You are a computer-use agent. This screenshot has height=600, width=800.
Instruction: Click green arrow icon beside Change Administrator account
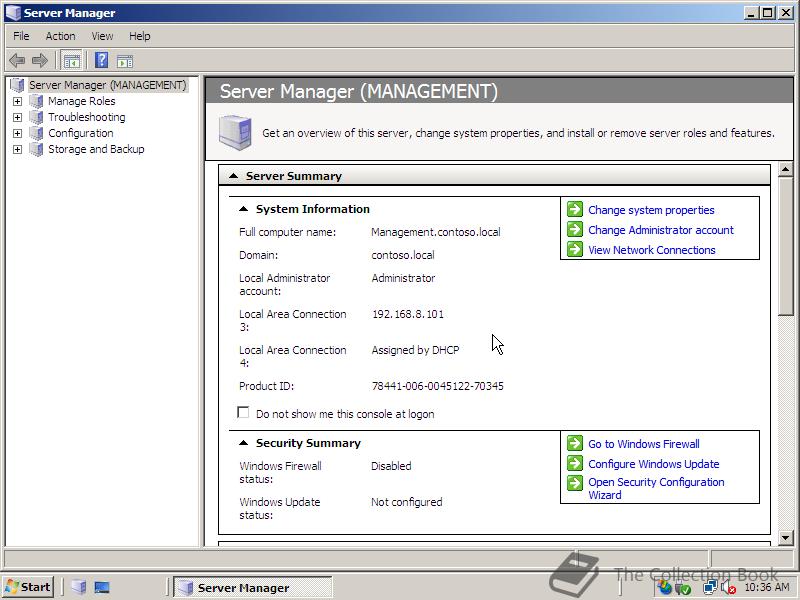[575, 229]
